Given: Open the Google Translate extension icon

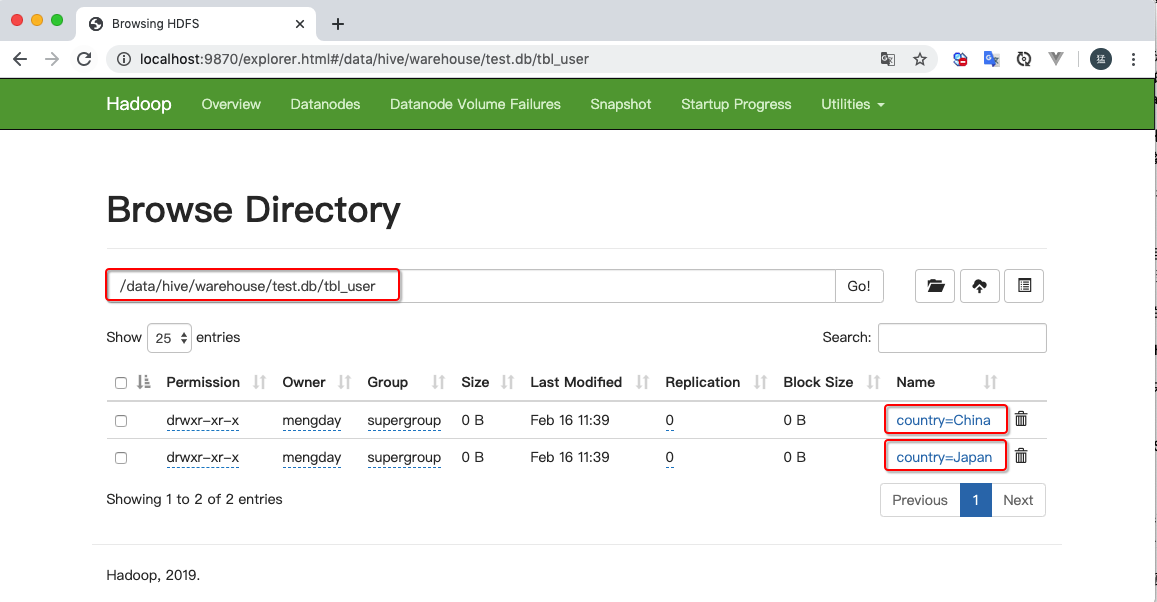Looking at the screenshot, I should [992, 59].
